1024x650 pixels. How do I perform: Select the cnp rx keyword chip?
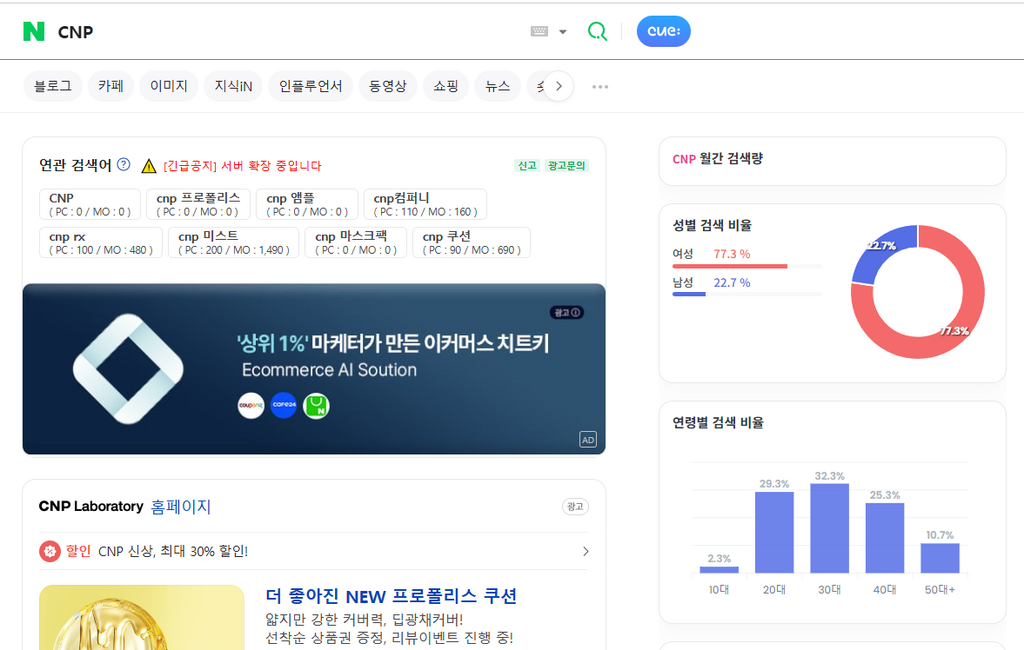coord(101,242)
